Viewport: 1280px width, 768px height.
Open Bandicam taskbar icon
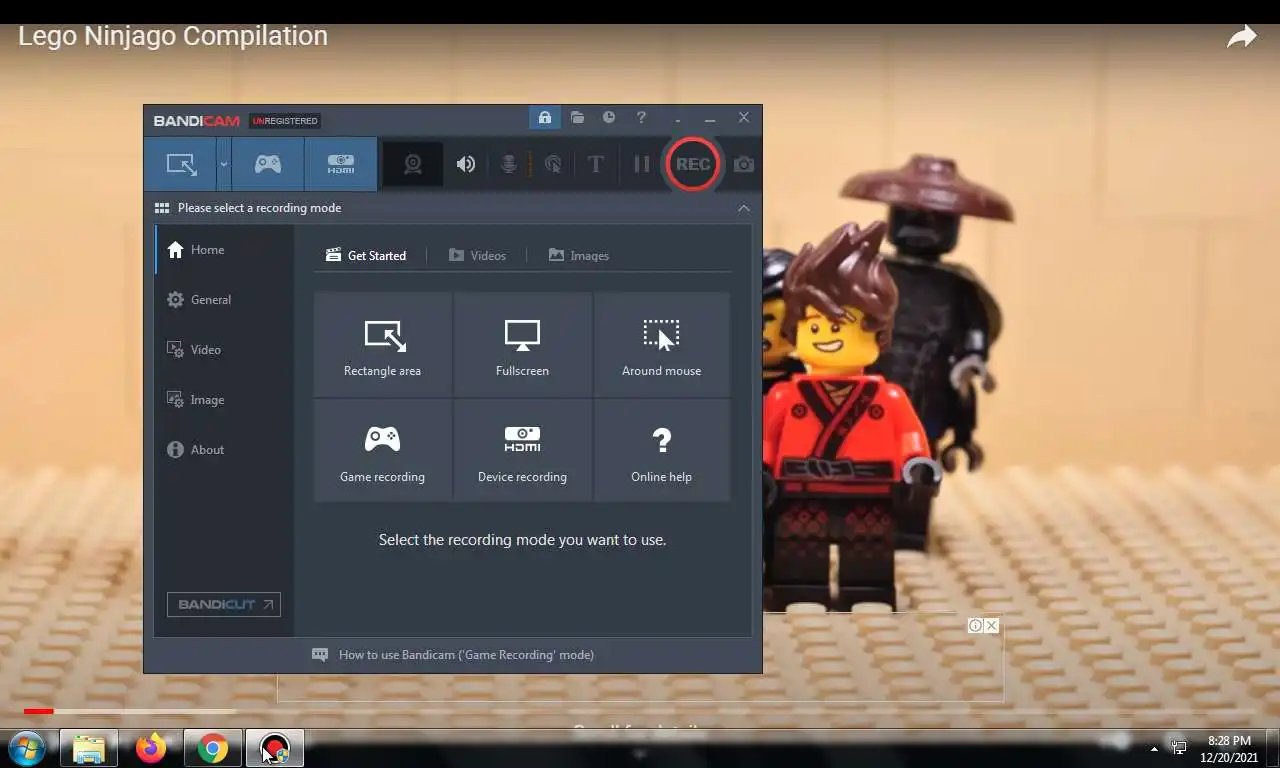click(275, 748)
